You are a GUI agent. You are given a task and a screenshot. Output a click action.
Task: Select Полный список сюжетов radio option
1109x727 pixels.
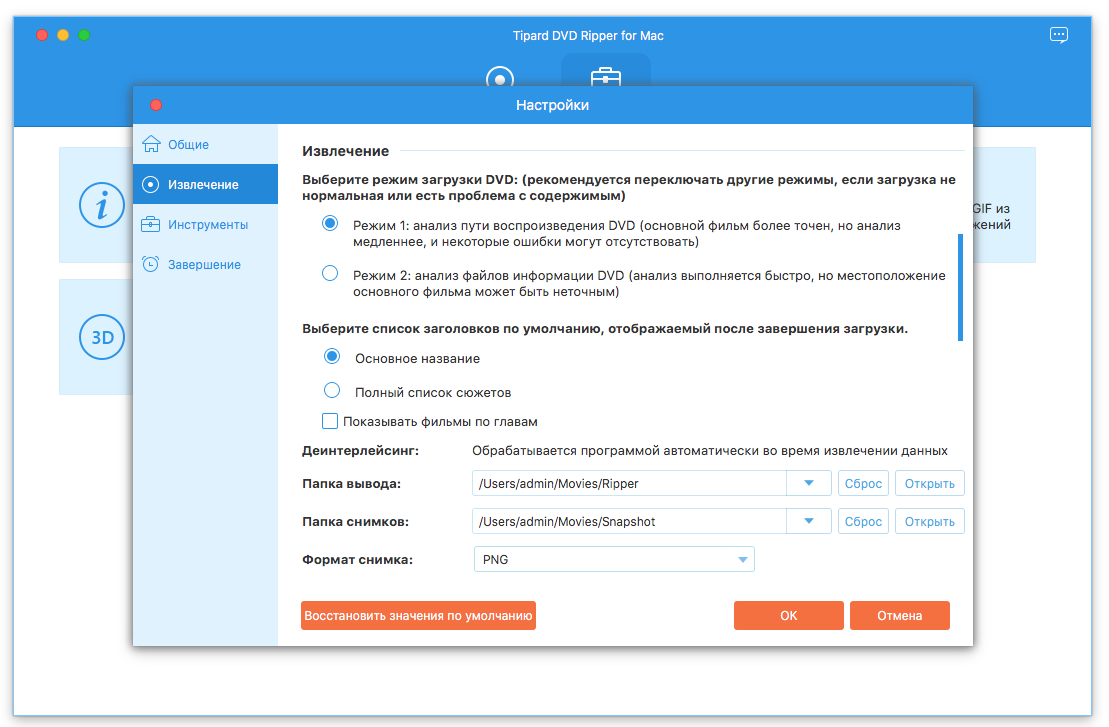(x=332, y=391)
